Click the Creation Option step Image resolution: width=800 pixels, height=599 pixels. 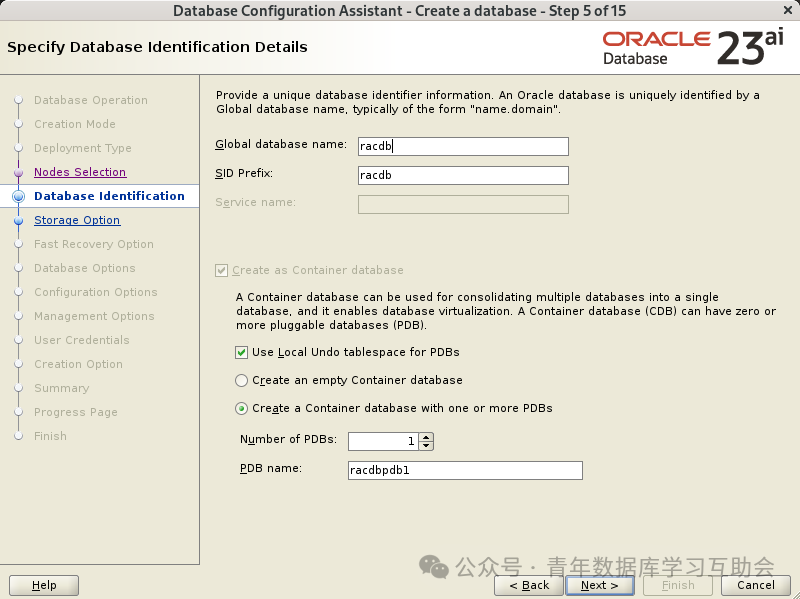pyautogui.click(x=79, y=364)
